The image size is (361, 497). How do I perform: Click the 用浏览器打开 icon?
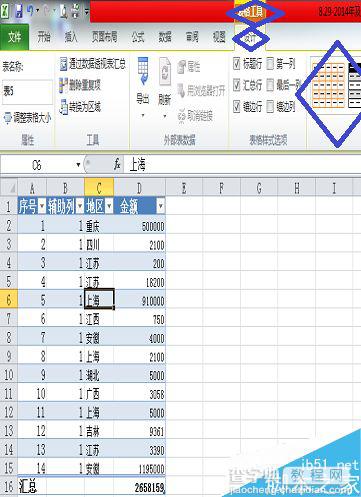[181, 90]
